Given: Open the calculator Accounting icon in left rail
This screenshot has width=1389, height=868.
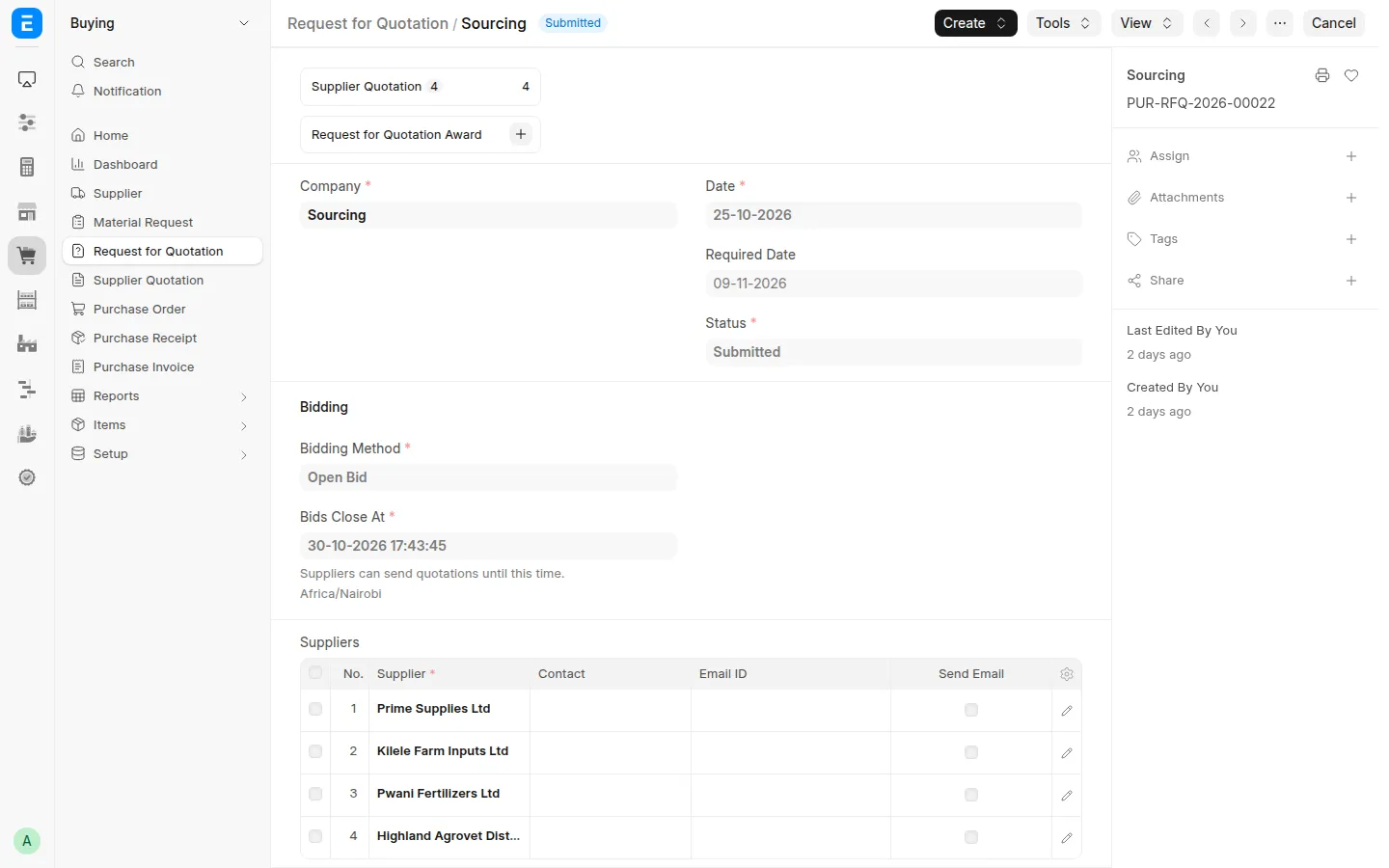Looking at the screenshot, I should click(27, 167).
